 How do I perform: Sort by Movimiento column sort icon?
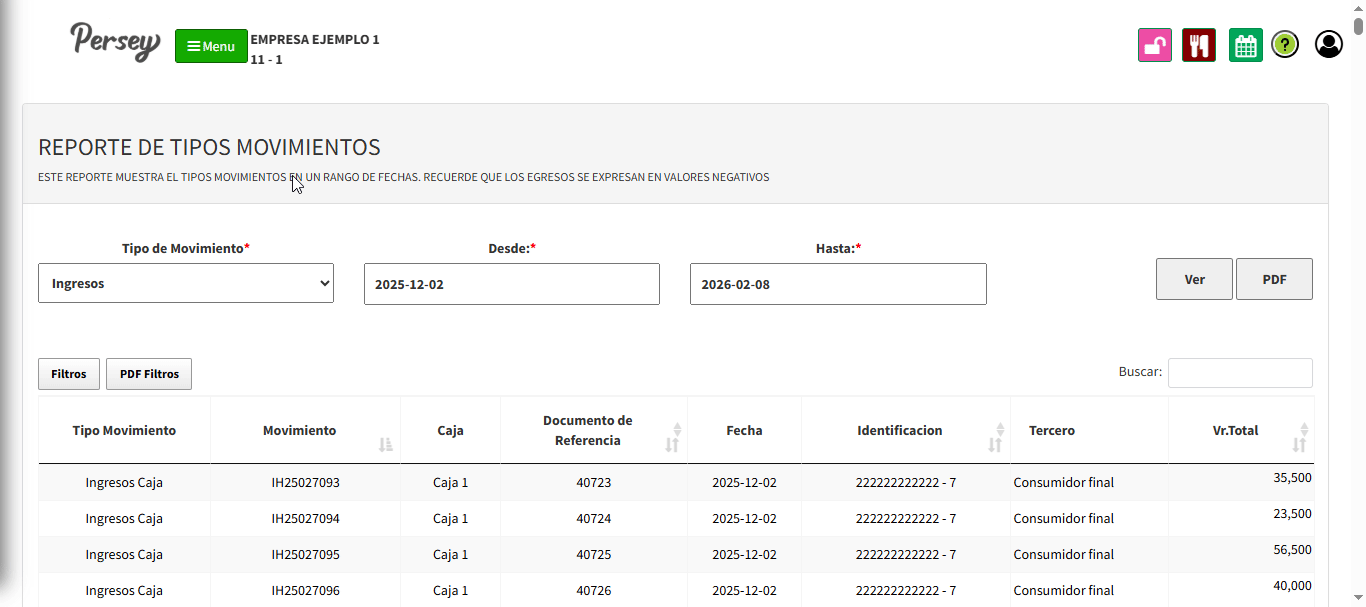coord(386,444)
